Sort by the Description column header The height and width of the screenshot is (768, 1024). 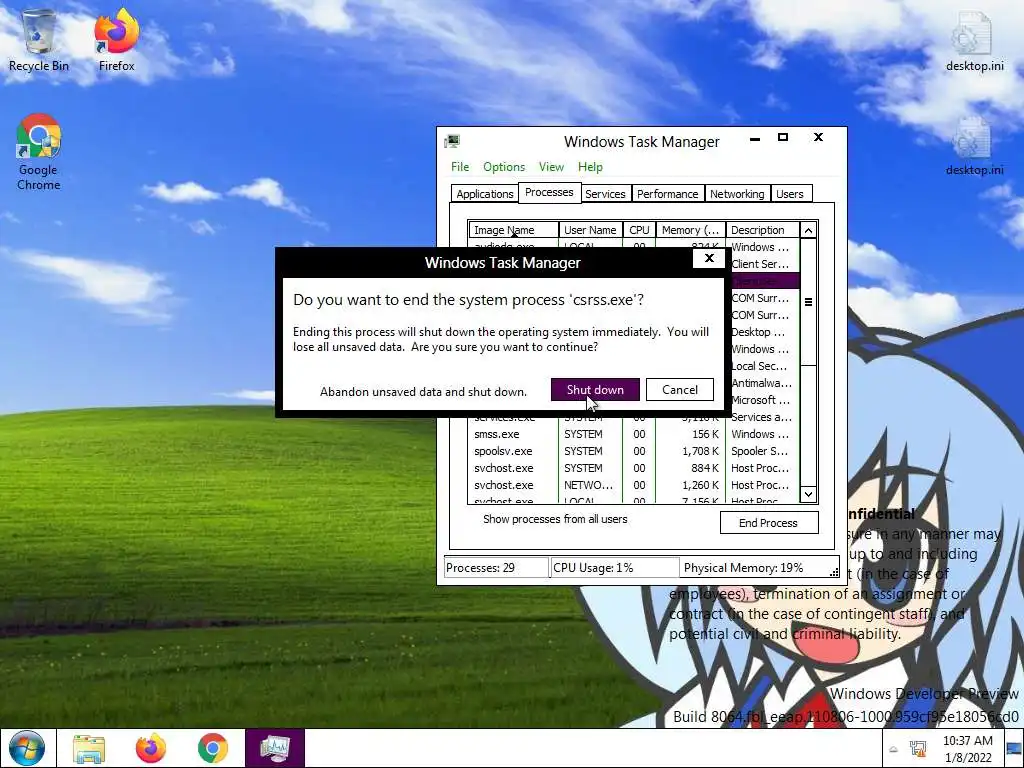point(762,230)
